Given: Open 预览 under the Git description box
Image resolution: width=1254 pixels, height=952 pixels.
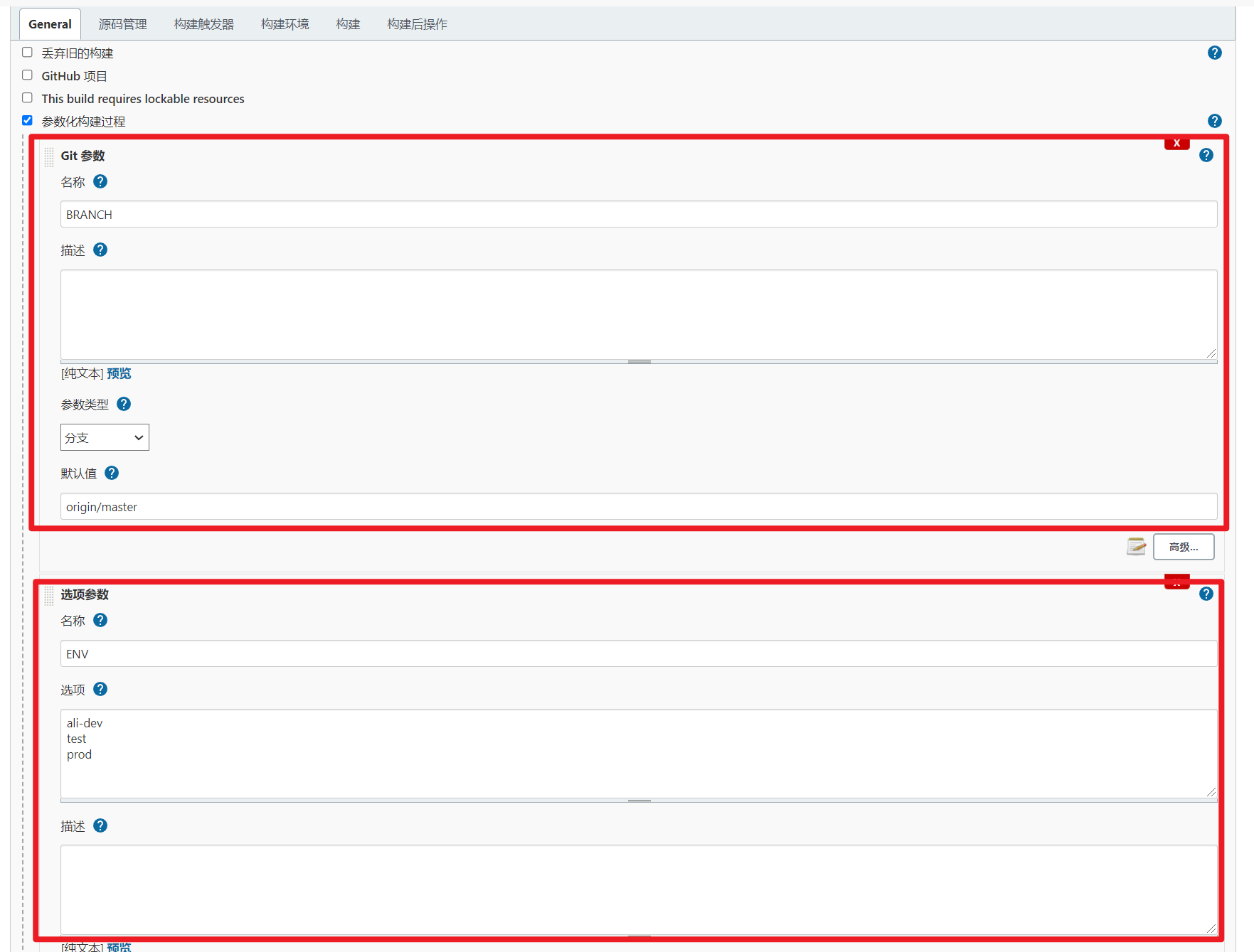Looking at the screenshot, I should click(119, 373).
